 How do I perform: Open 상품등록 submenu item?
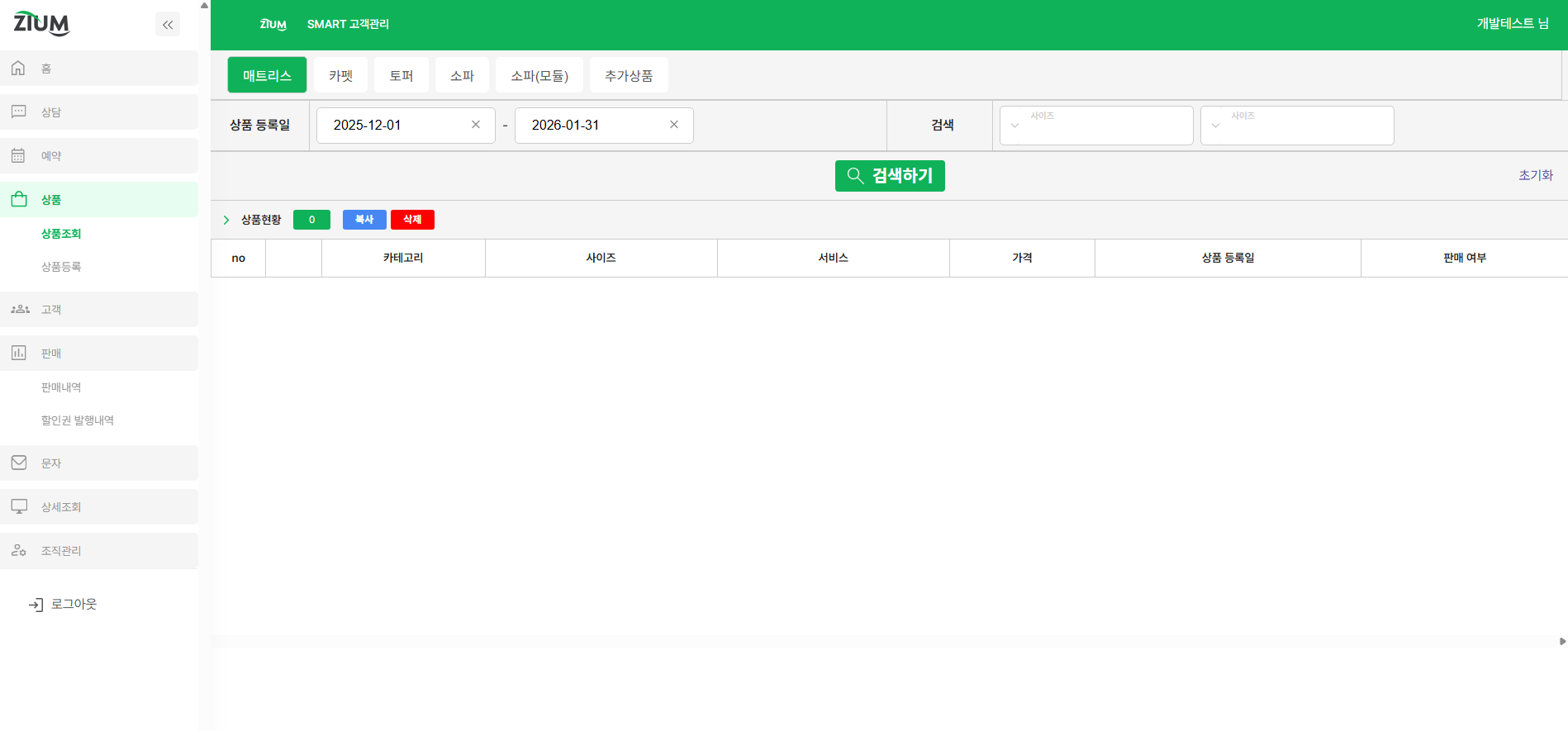61,267
